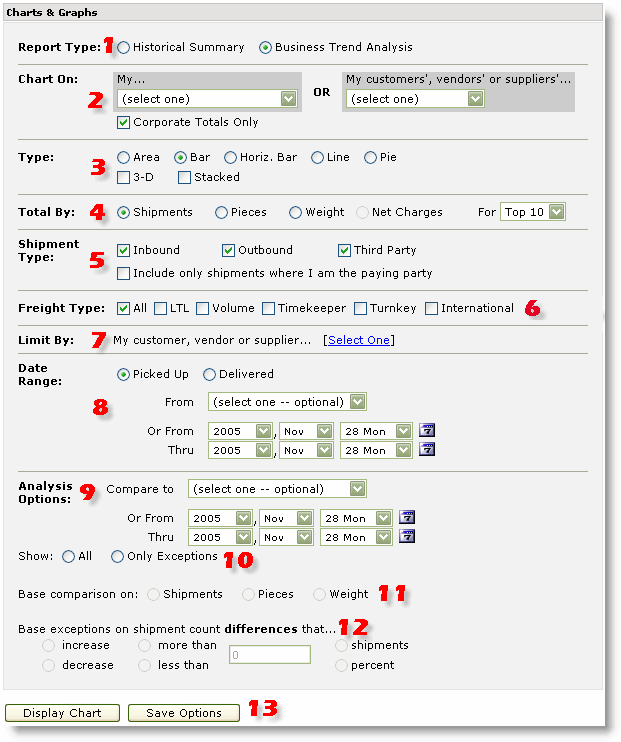Show Only Exceptions radio option
Image resolution: width=621 pixels, height=742 pixels.
point(118,556)
